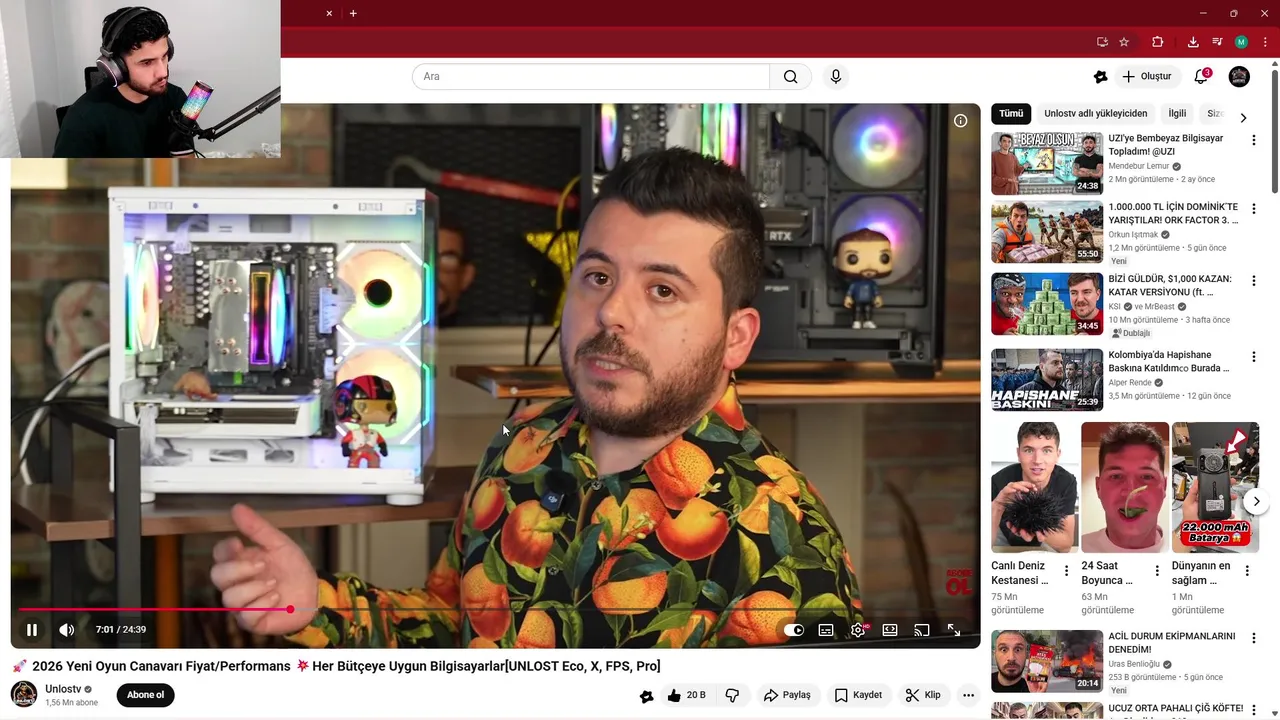Enter fullscreen mode
1280x720 pixels.
coord(954,630)
